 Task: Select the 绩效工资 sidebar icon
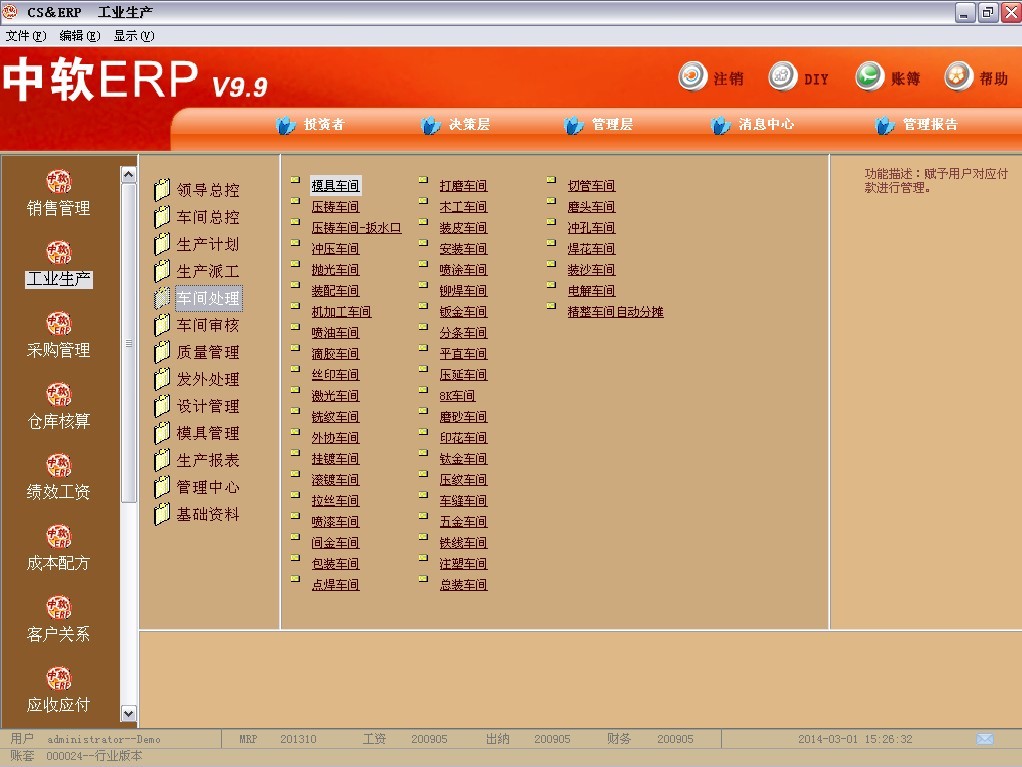59,467
